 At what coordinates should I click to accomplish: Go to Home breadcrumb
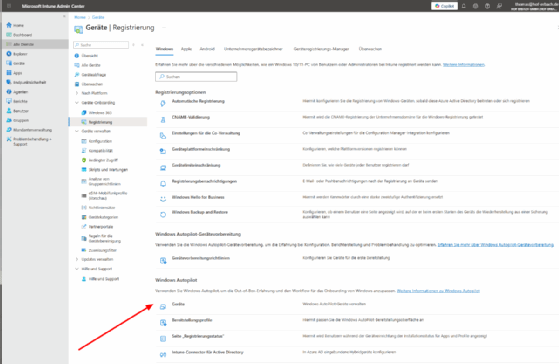pyautogui.click(x=80, y=17)
